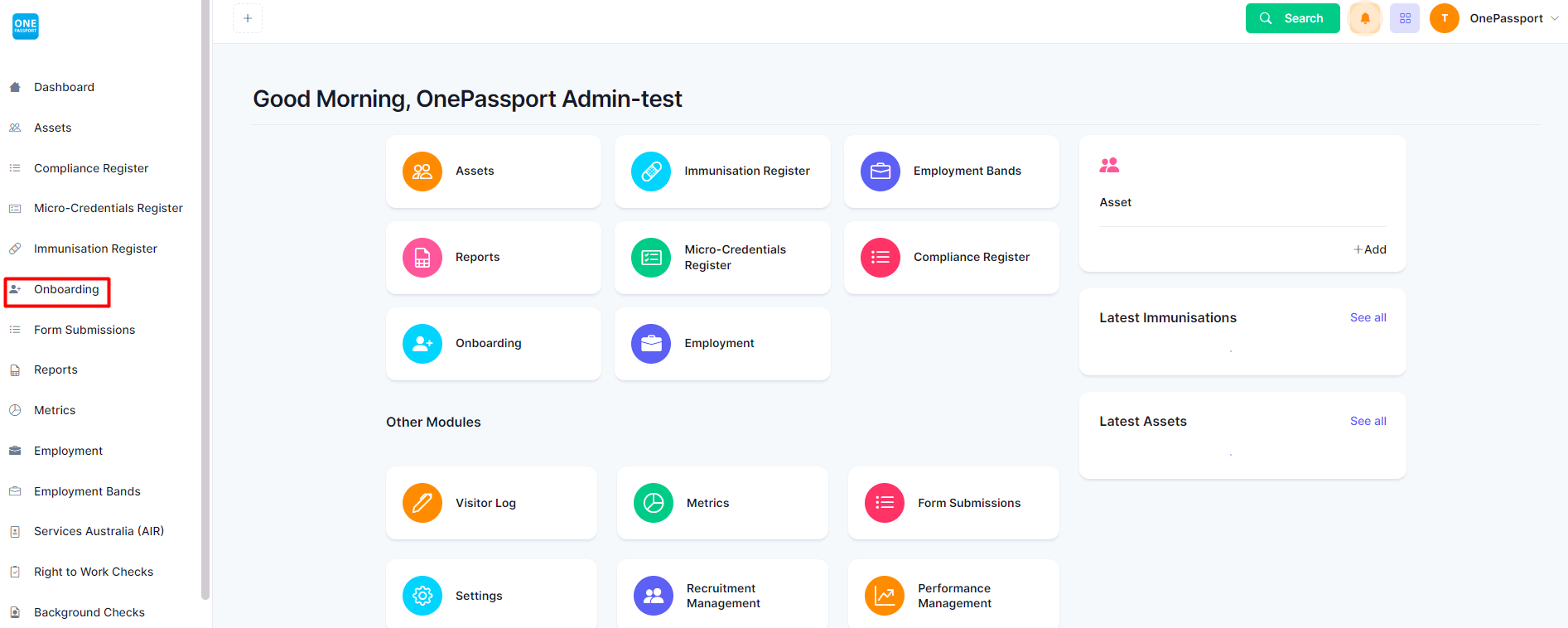Open Employment Bands in the sidebar
The image size is (1568, 628).
[87, 491]
